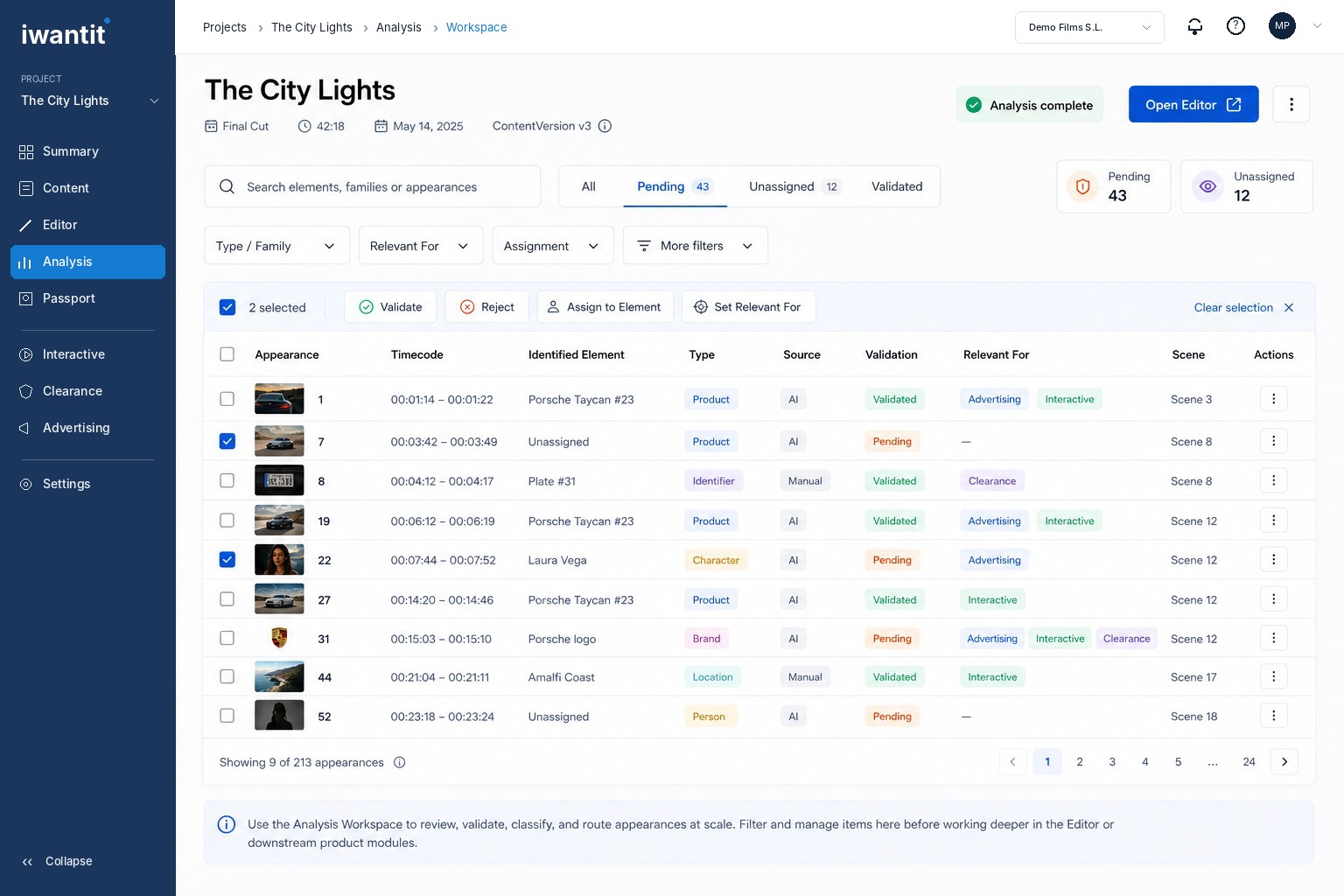Open the Type / Family filter dropdown
Screen dimensions: 1344x896
coord(276,246)
